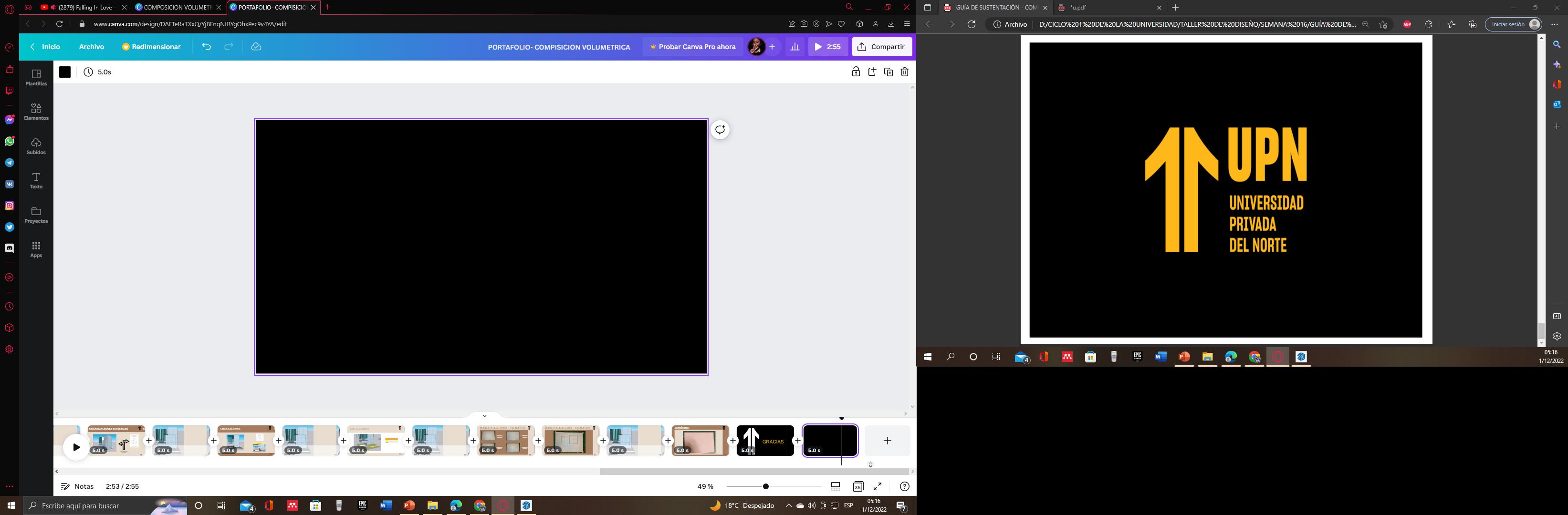Image resolution: width=1568 pixels, height=515 pixels.
Task: Click the Compartir button
Action: 882,47
